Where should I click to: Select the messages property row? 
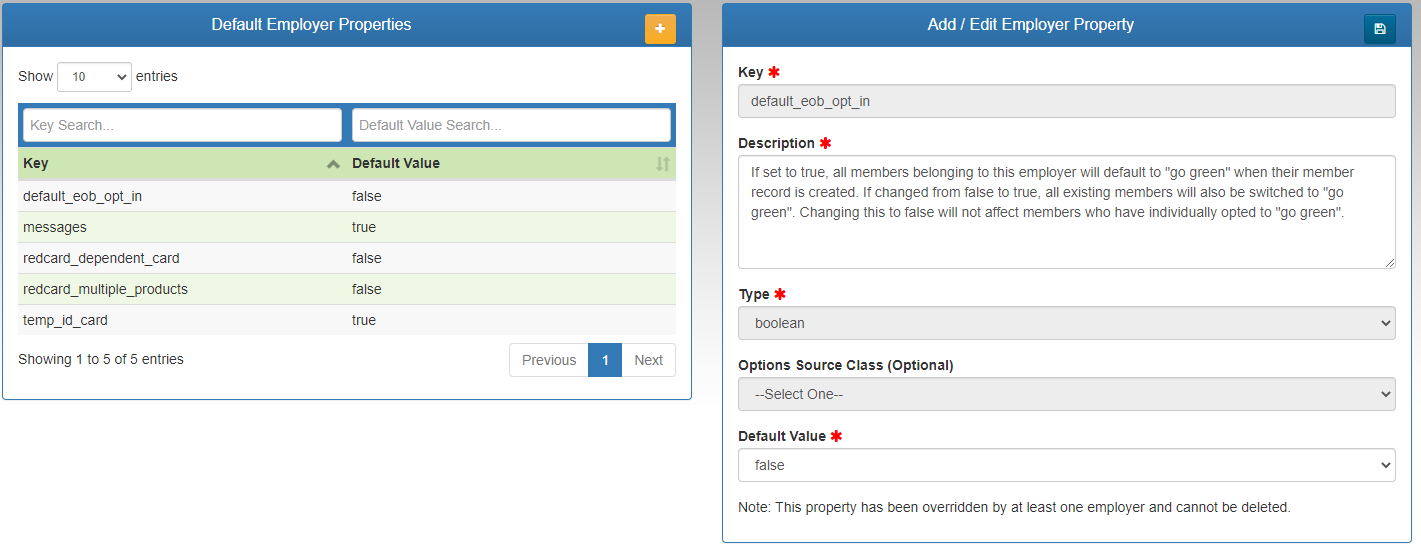[55, 227]
